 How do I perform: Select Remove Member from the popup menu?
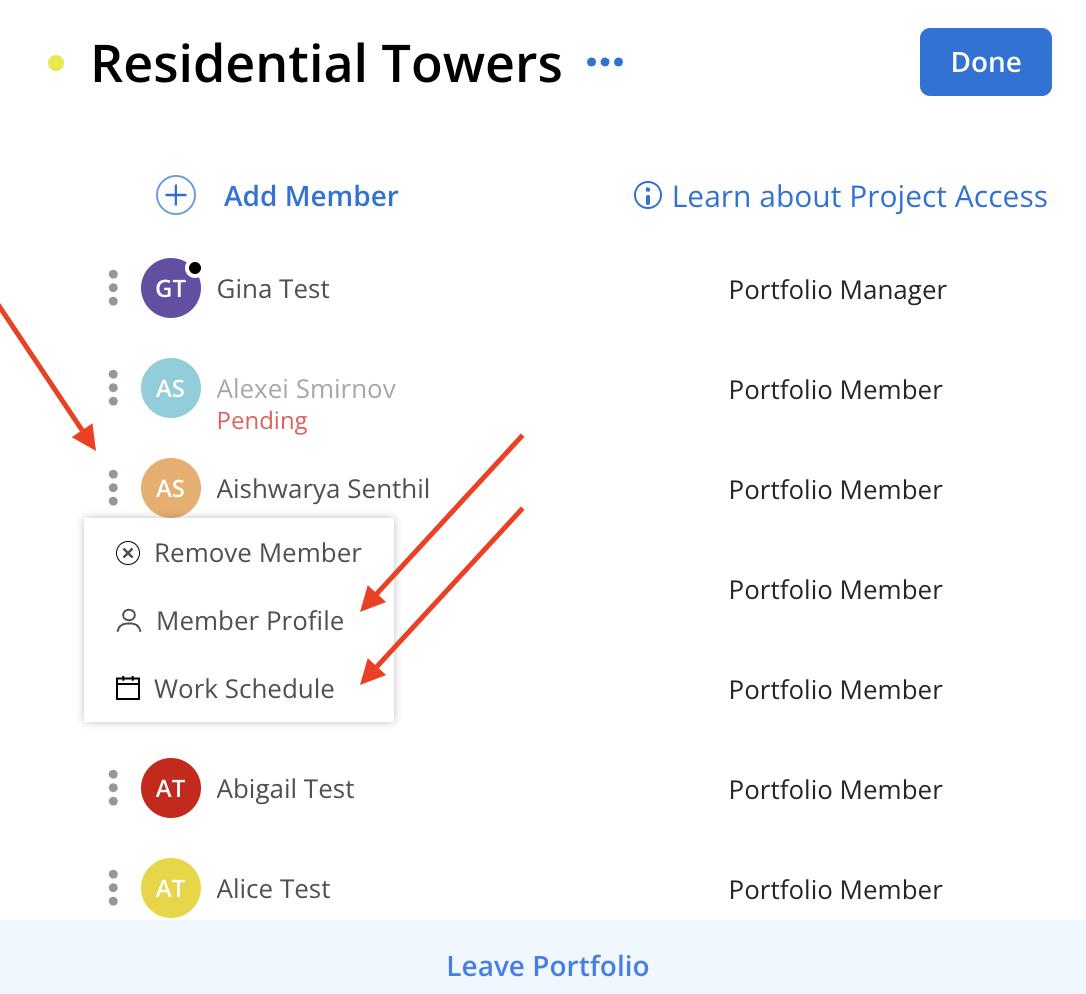click(239, 553)
